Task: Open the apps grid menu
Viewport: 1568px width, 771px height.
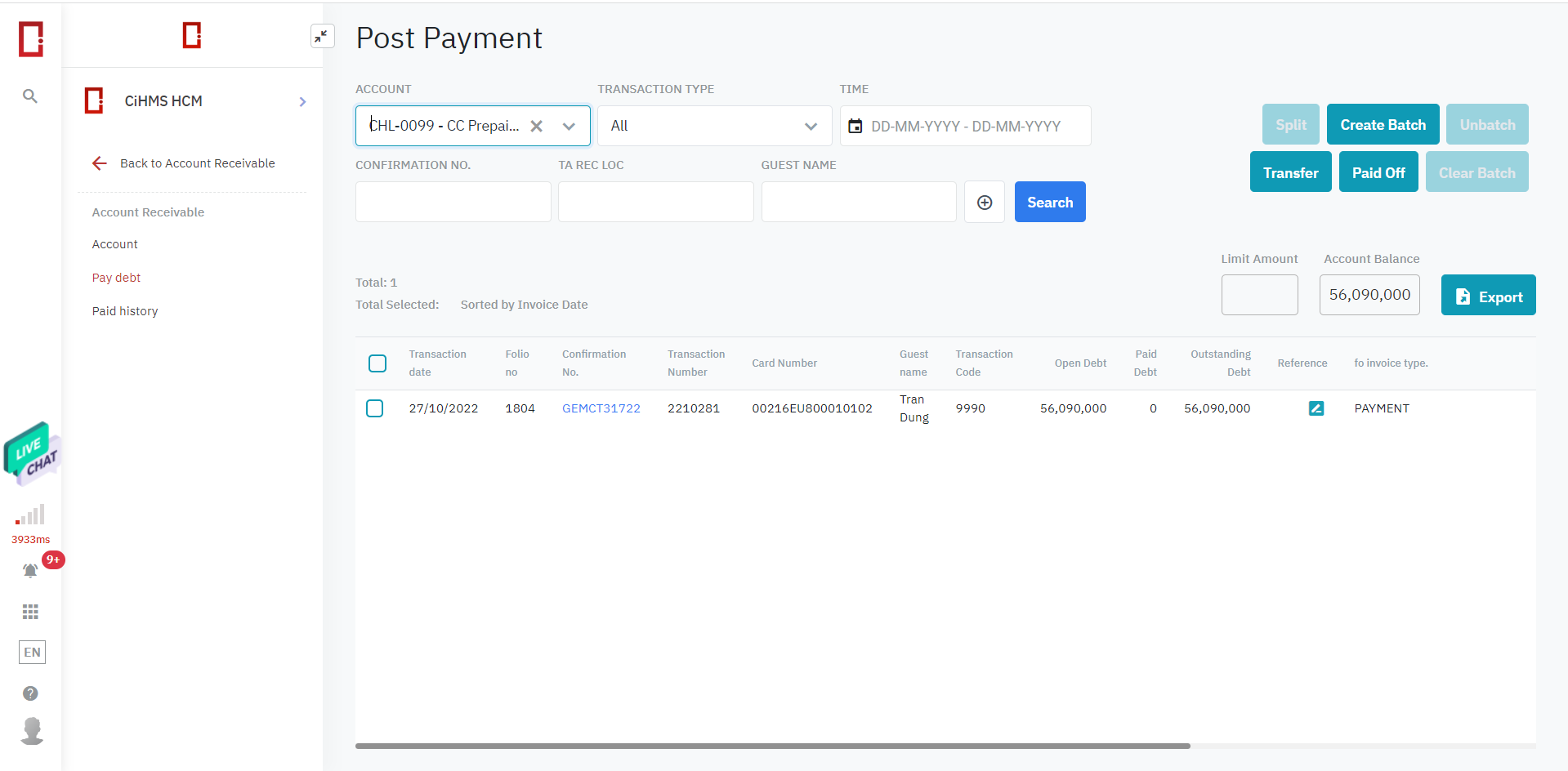Action: coord(30,612)
